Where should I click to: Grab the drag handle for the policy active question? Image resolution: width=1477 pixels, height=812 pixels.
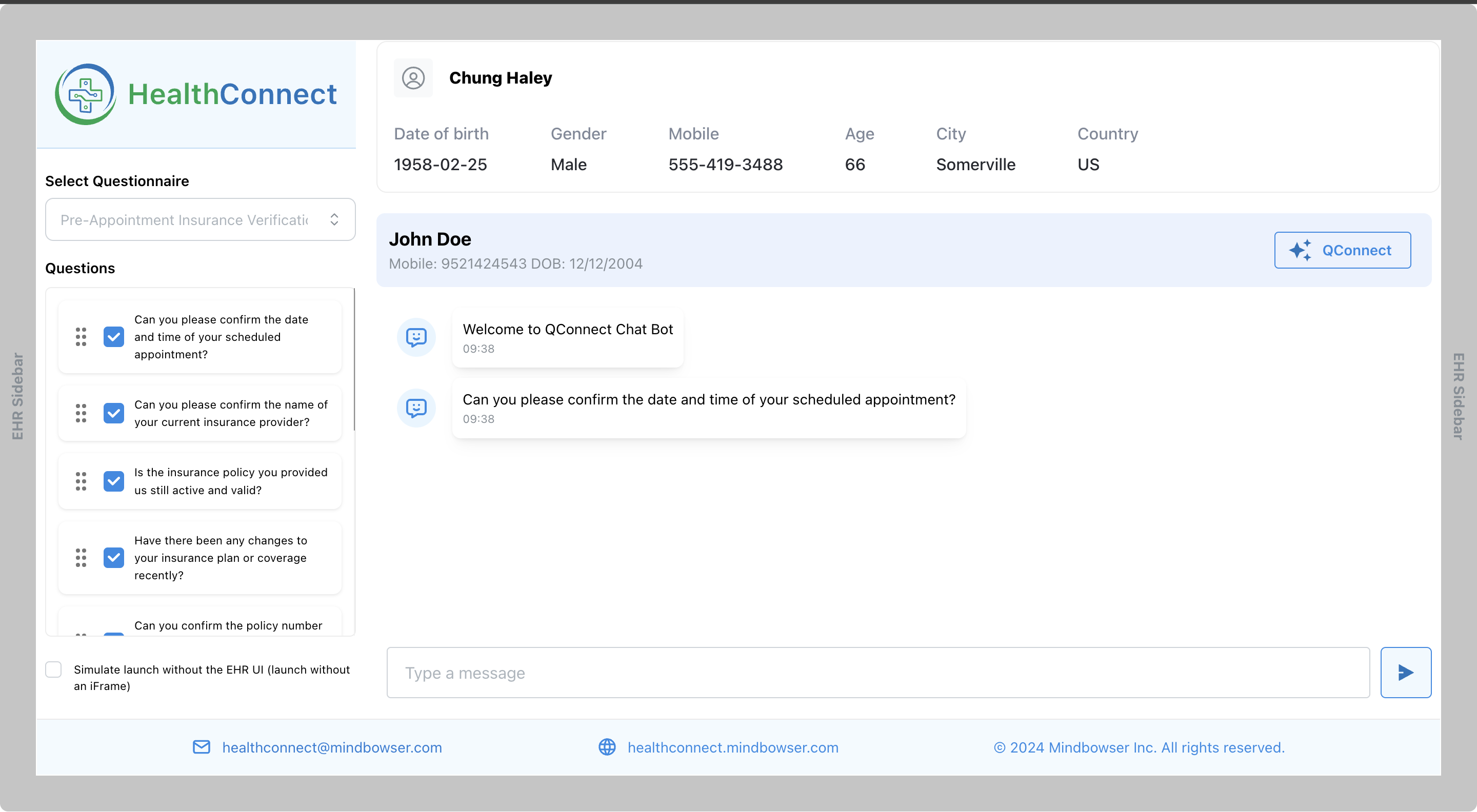pyautogui.click(x=81, y=481)
